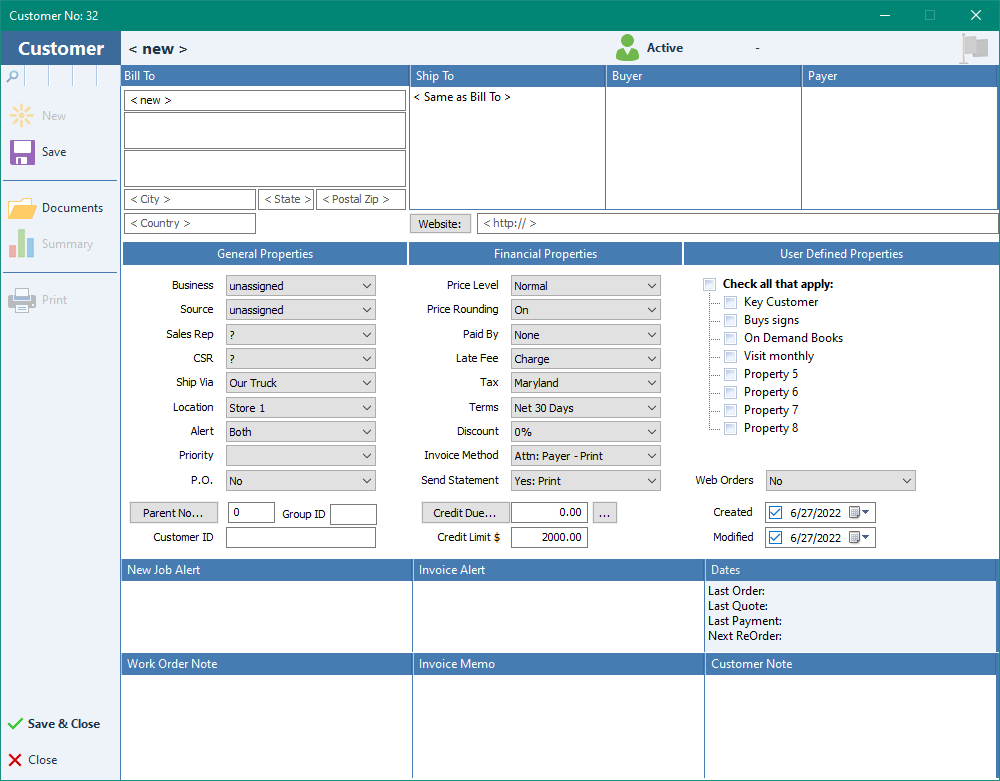Select the Customer section header in the sidebar
1000x781 pixels.
click(60, 48)
